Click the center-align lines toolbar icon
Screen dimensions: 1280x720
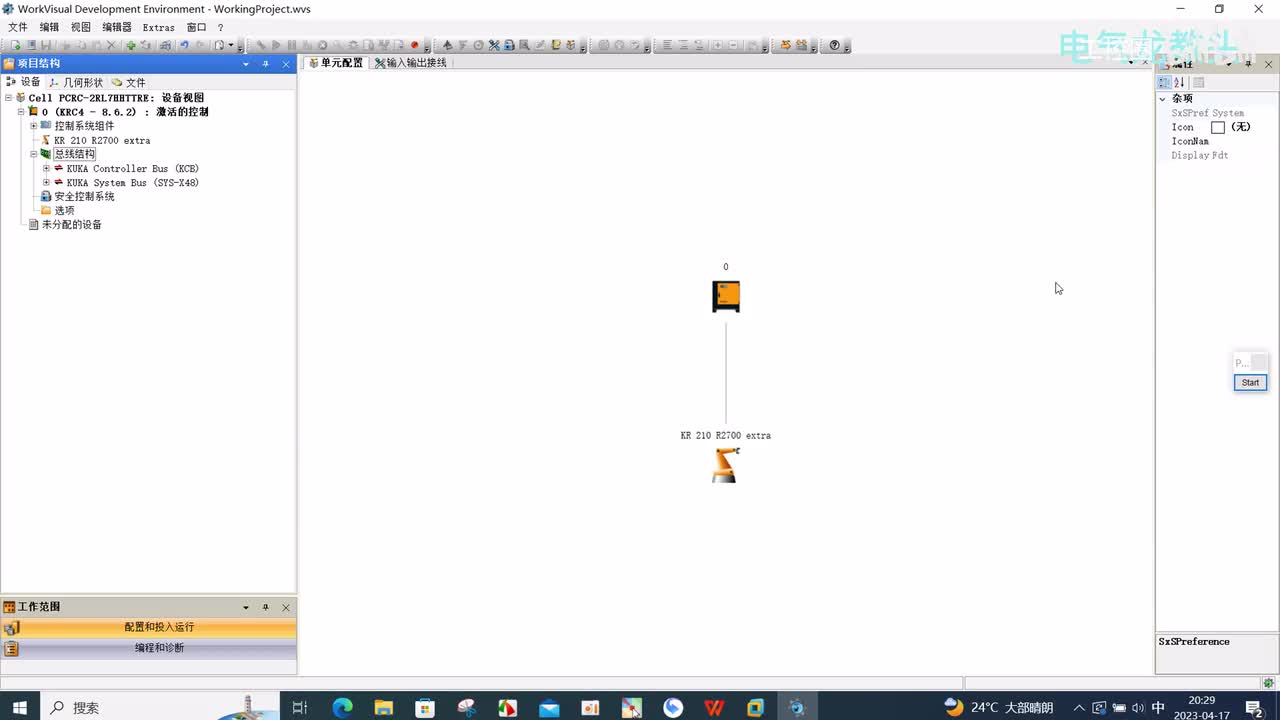tap(683, 45)
